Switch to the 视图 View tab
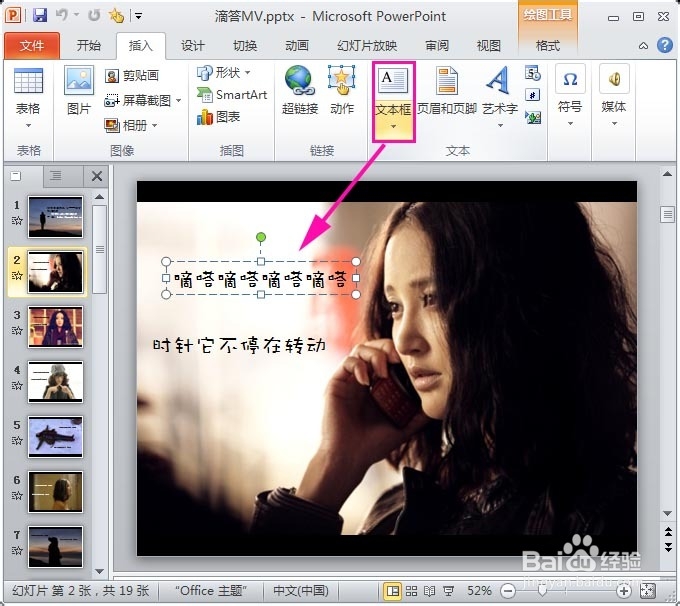The width and height of the screenshot is (680, 606). pos(489,46)
